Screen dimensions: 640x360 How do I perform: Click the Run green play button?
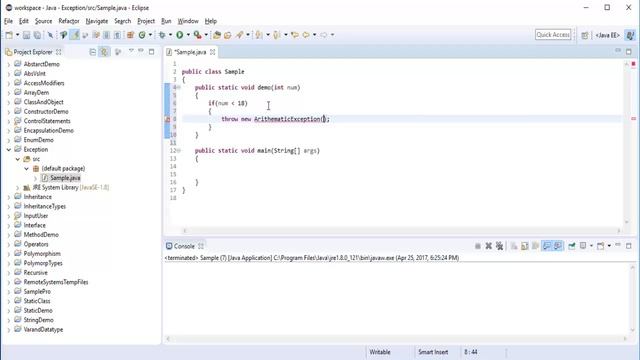[180, 35]
